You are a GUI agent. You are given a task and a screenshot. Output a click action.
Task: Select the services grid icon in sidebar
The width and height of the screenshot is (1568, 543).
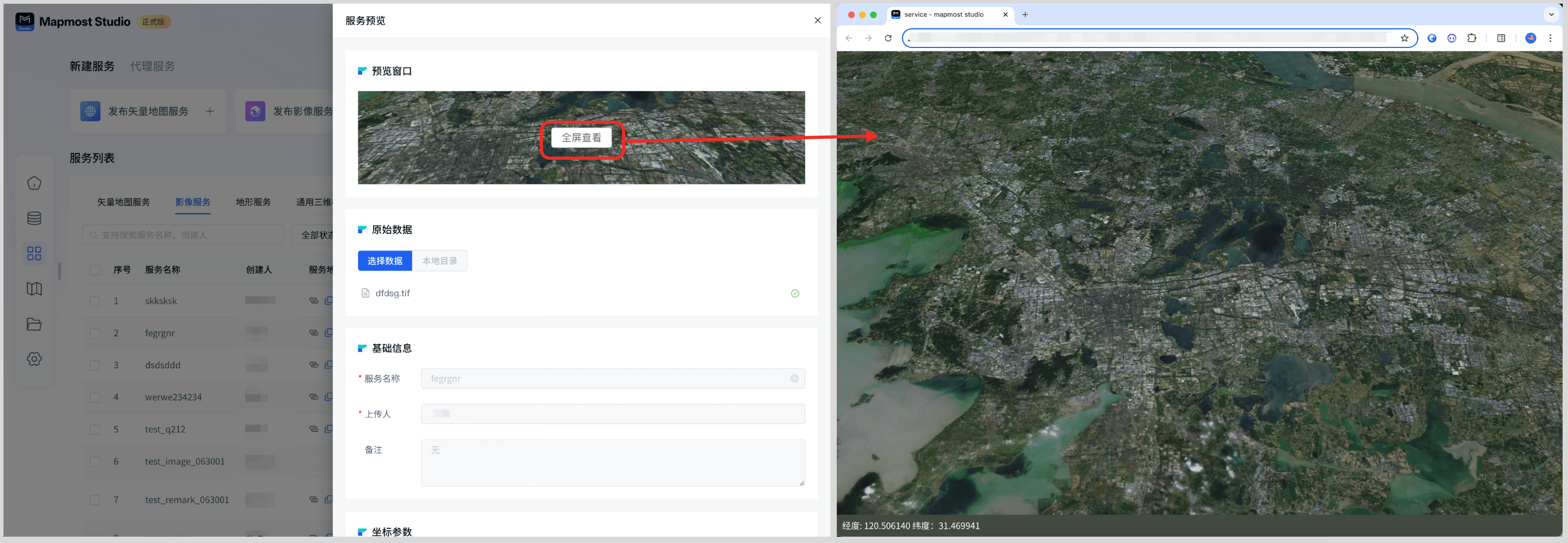[34, 254]
